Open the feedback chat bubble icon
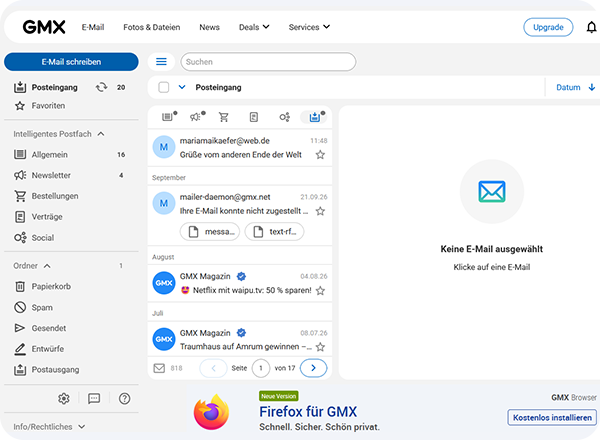This screenshot has height=440, width=600. [94, 398]
